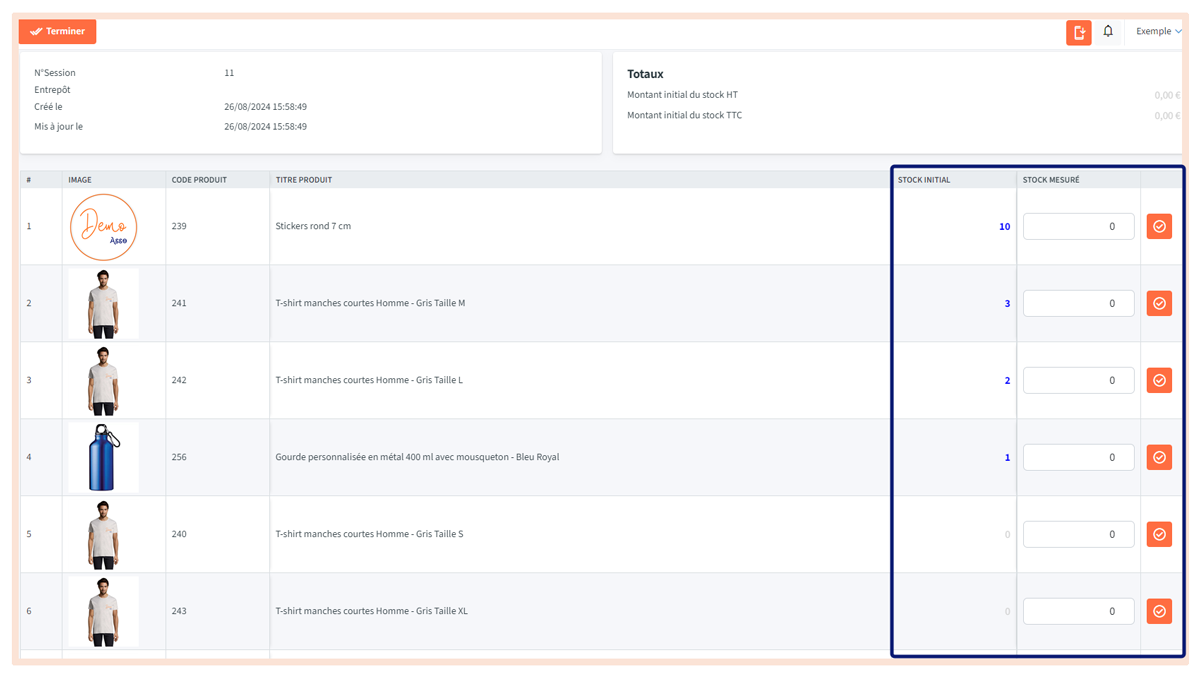Click initial stock value 3 for Taille M
Image resolution: width=1200 pixels, height=678 pixels.
(1007, 304)
